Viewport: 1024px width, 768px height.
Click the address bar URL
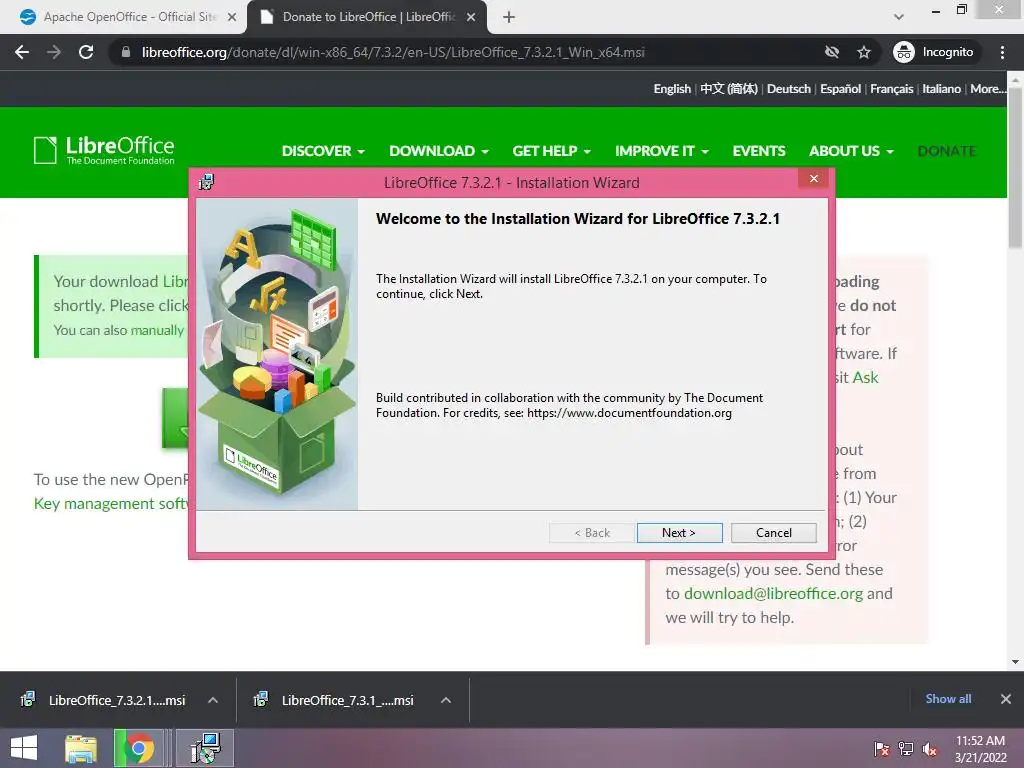393,52
